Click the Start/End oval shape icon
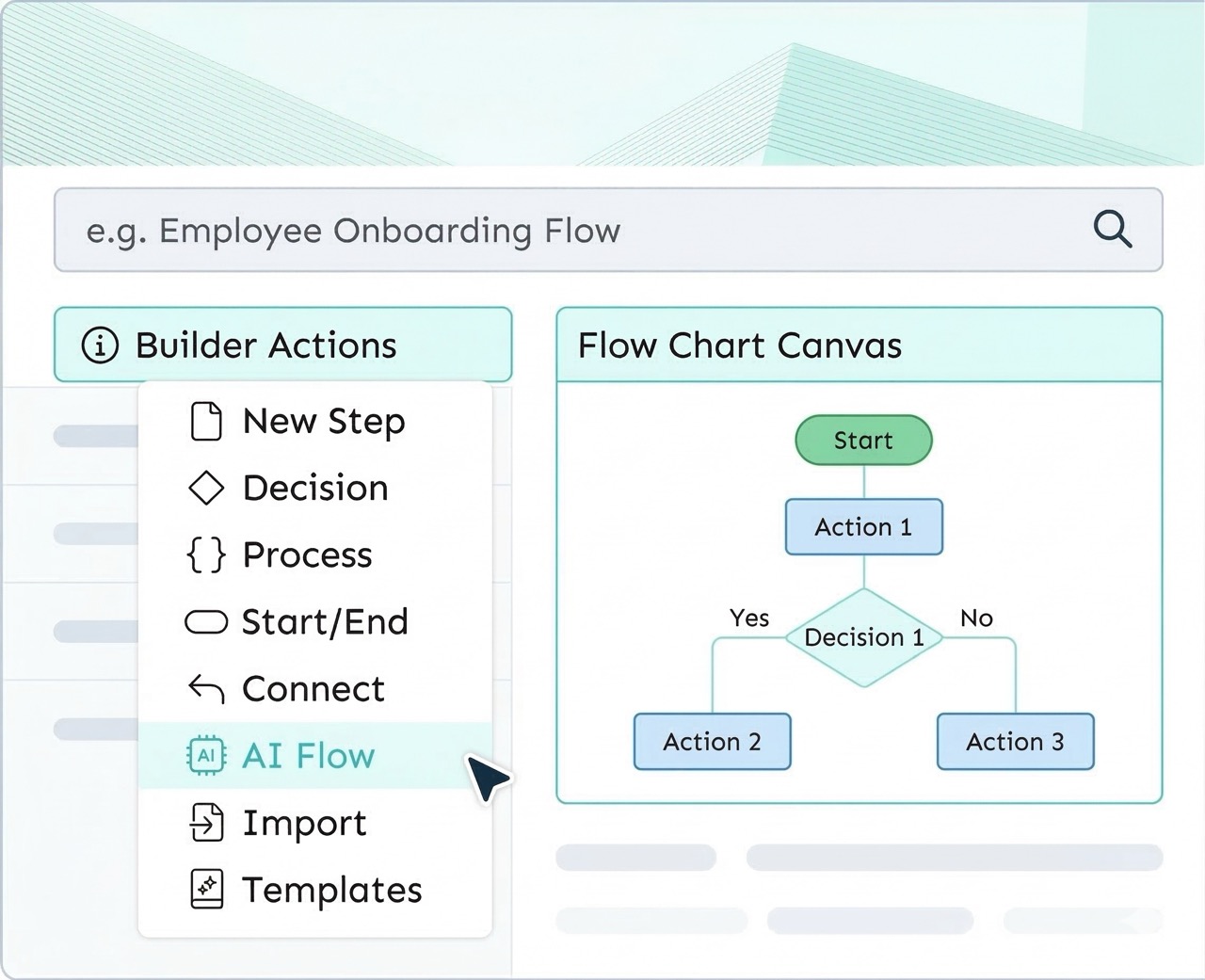 pos(205,621)
